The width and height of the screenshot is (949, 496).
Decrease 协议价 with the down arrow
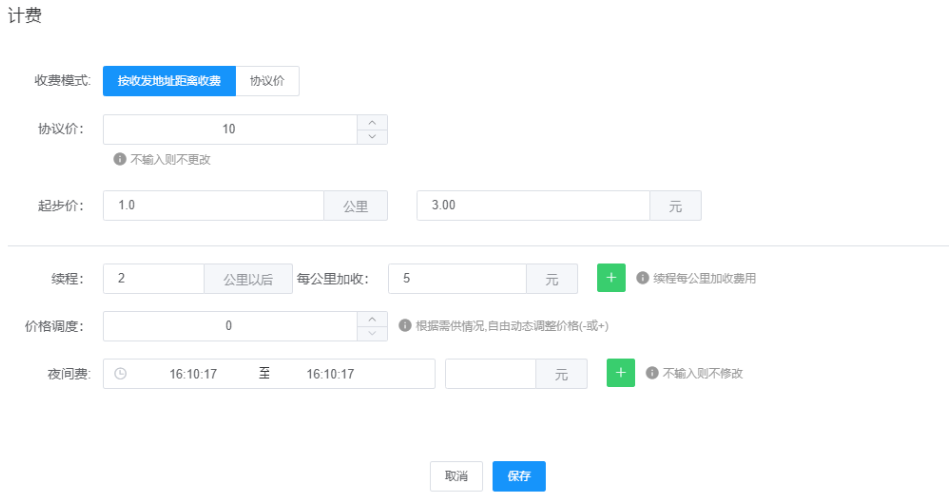point(372,137)
